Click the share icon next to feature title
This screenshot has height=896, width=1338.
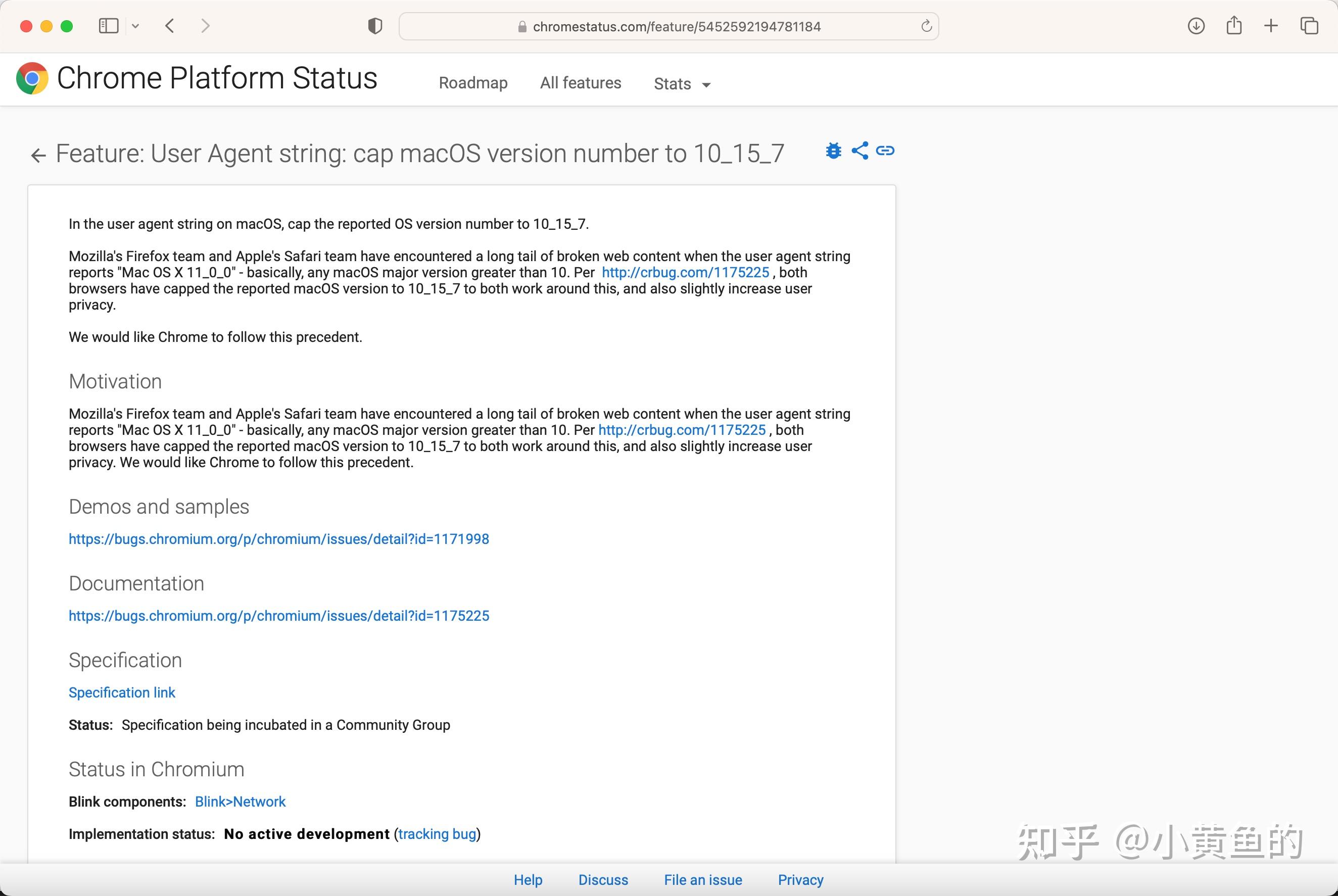pos(859,151)
